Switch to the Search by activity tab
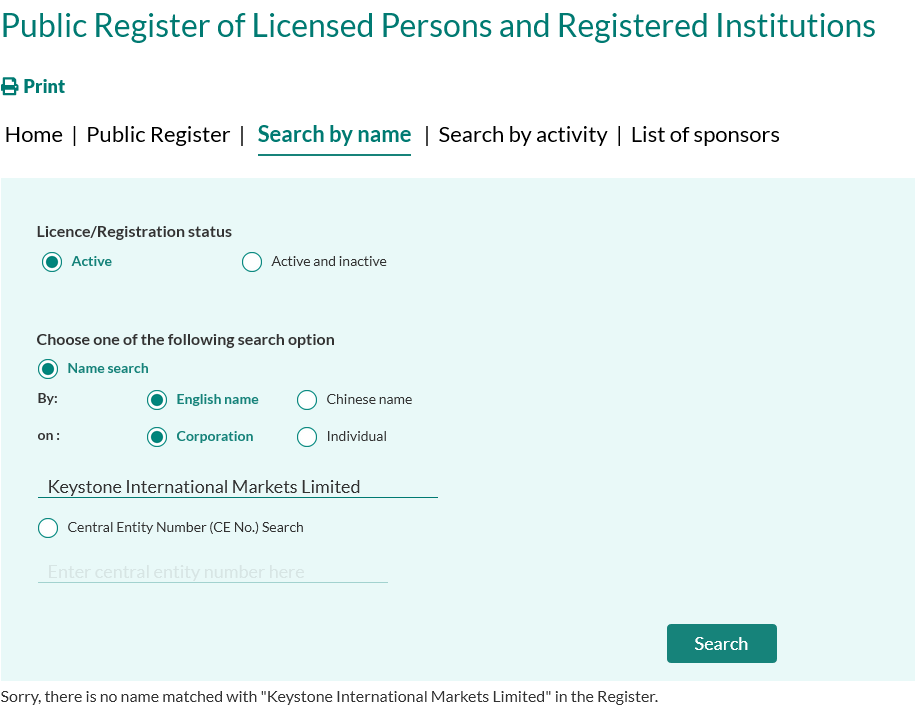The height and width of the screenshot is (728, 915). [523, 135]
